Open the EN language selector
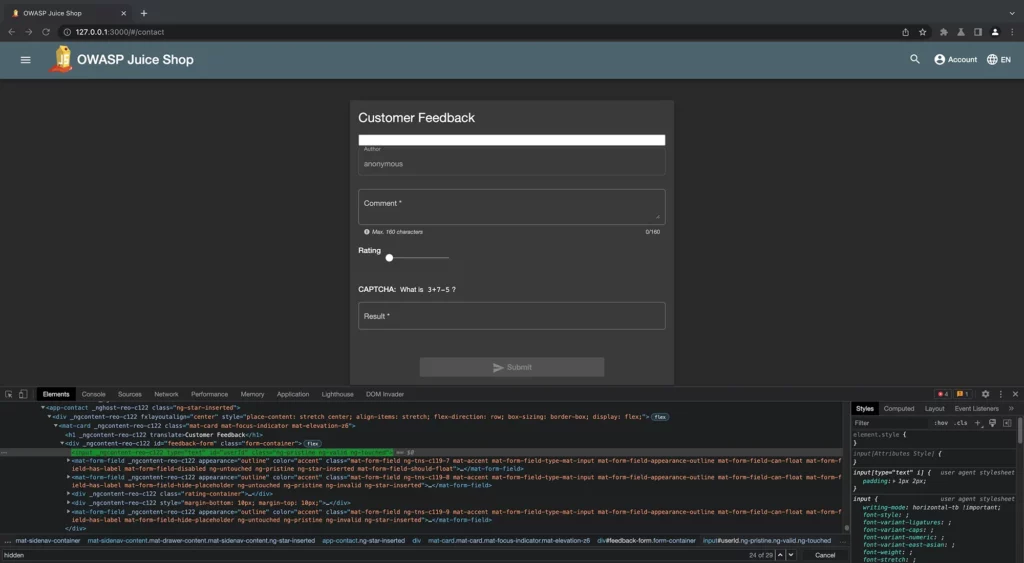Image resolution: width=1024 pixels, height=563 pixels. pos(999,59)
